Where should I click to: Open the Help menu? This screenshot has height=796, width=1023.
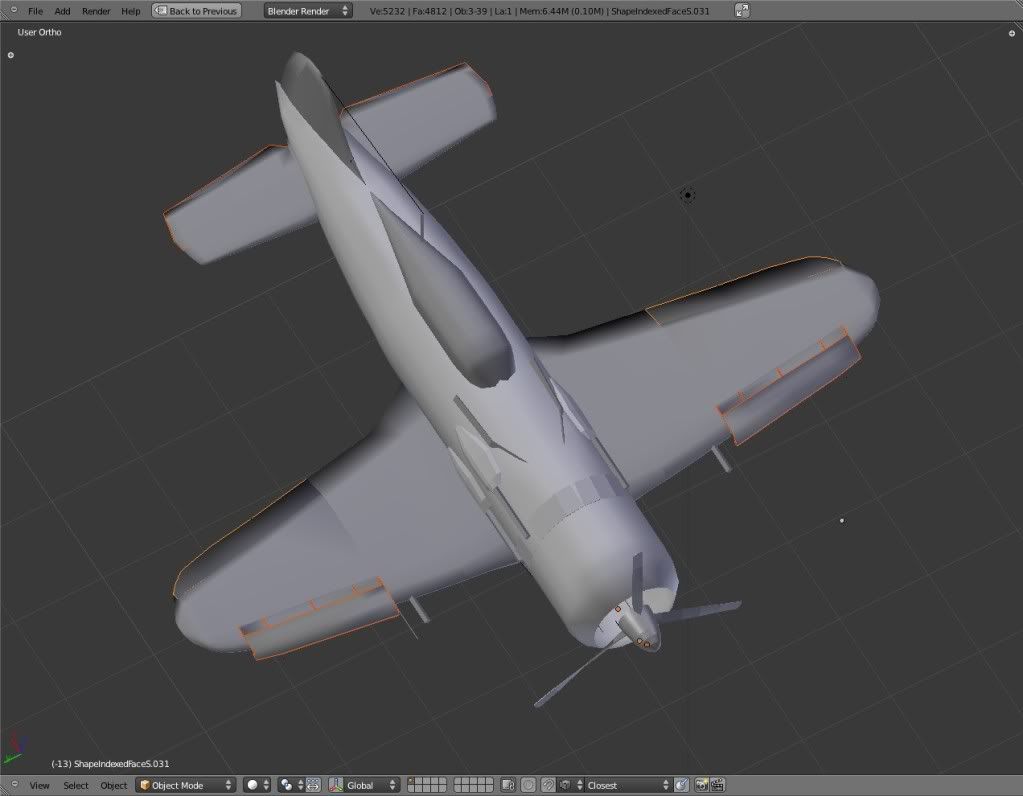pyautogui.click(x=130, y=11)
